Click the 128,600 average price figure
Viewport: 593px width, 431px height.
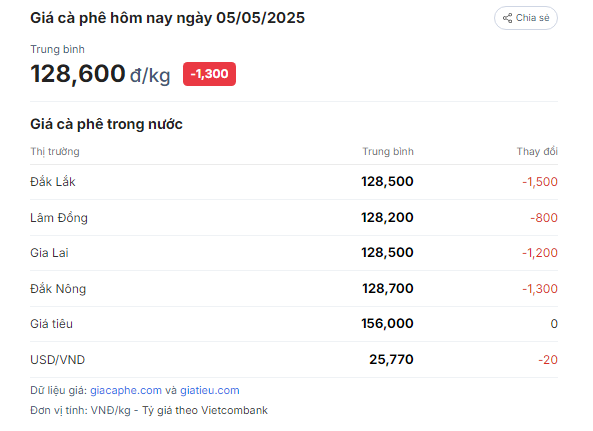click(78, 73)
